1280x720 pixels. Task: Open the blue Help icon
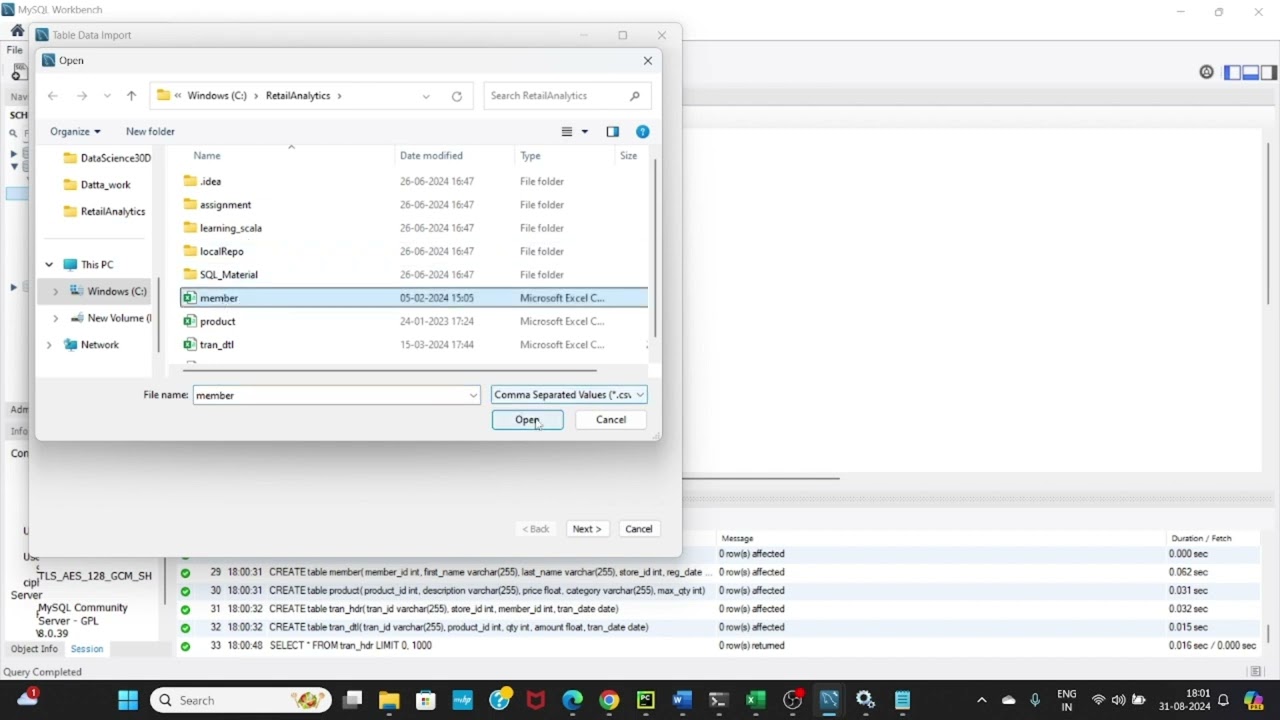tap(643, 132)
